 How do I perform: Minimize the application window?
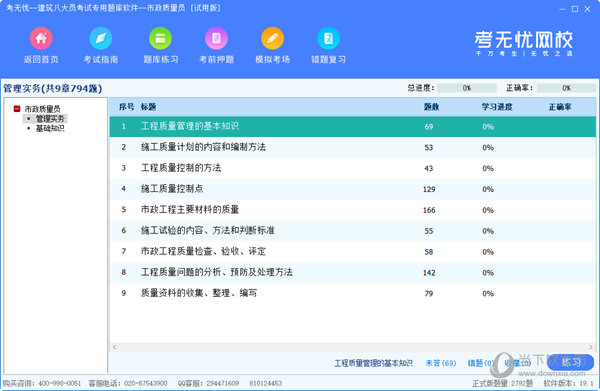pyautogui.click(x=562, y=9)
